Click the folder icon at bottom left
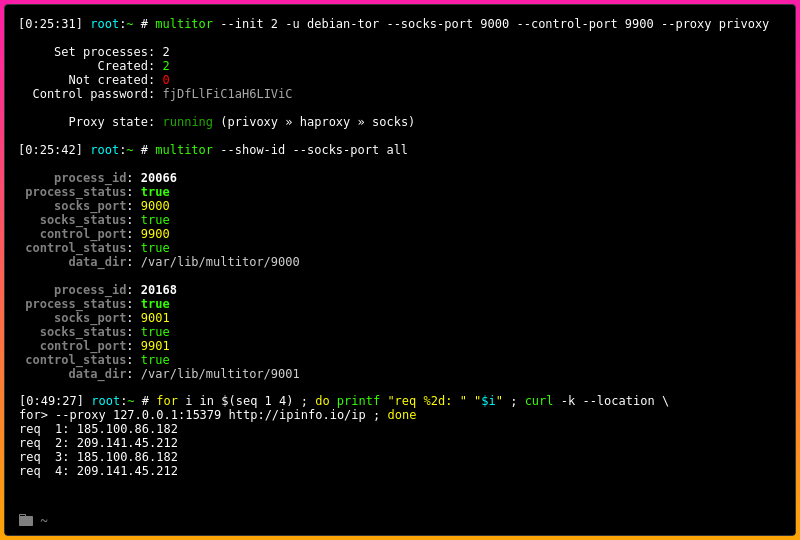 point(26,520)
